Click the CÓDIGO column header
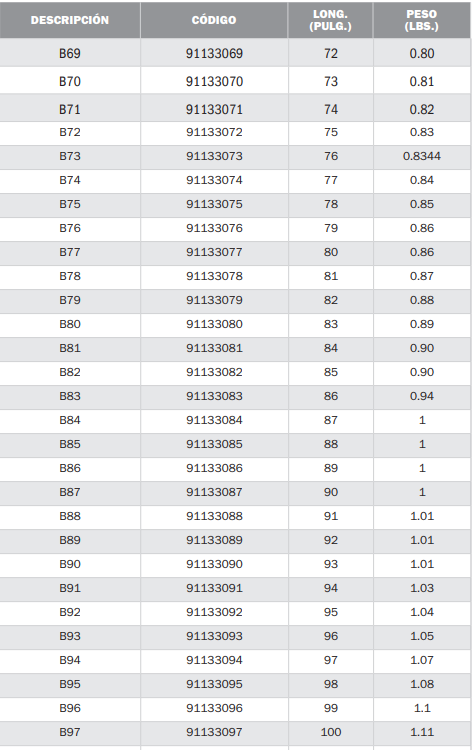473x750 pixels. (x=214, y=20)
